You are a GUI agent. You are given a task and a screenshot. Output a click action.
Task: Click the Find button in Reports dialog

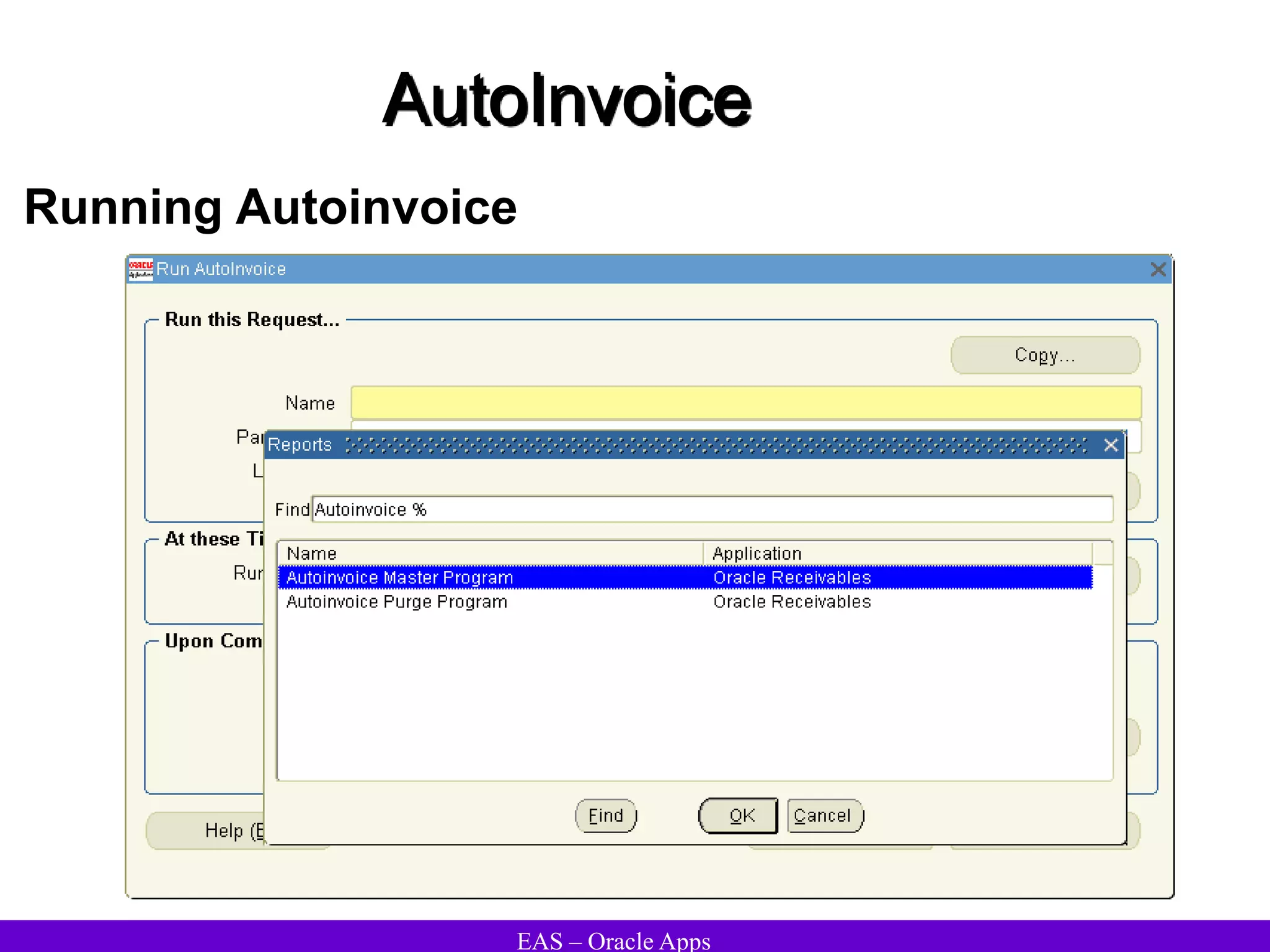pyautogui.click(x=606, y=816)
